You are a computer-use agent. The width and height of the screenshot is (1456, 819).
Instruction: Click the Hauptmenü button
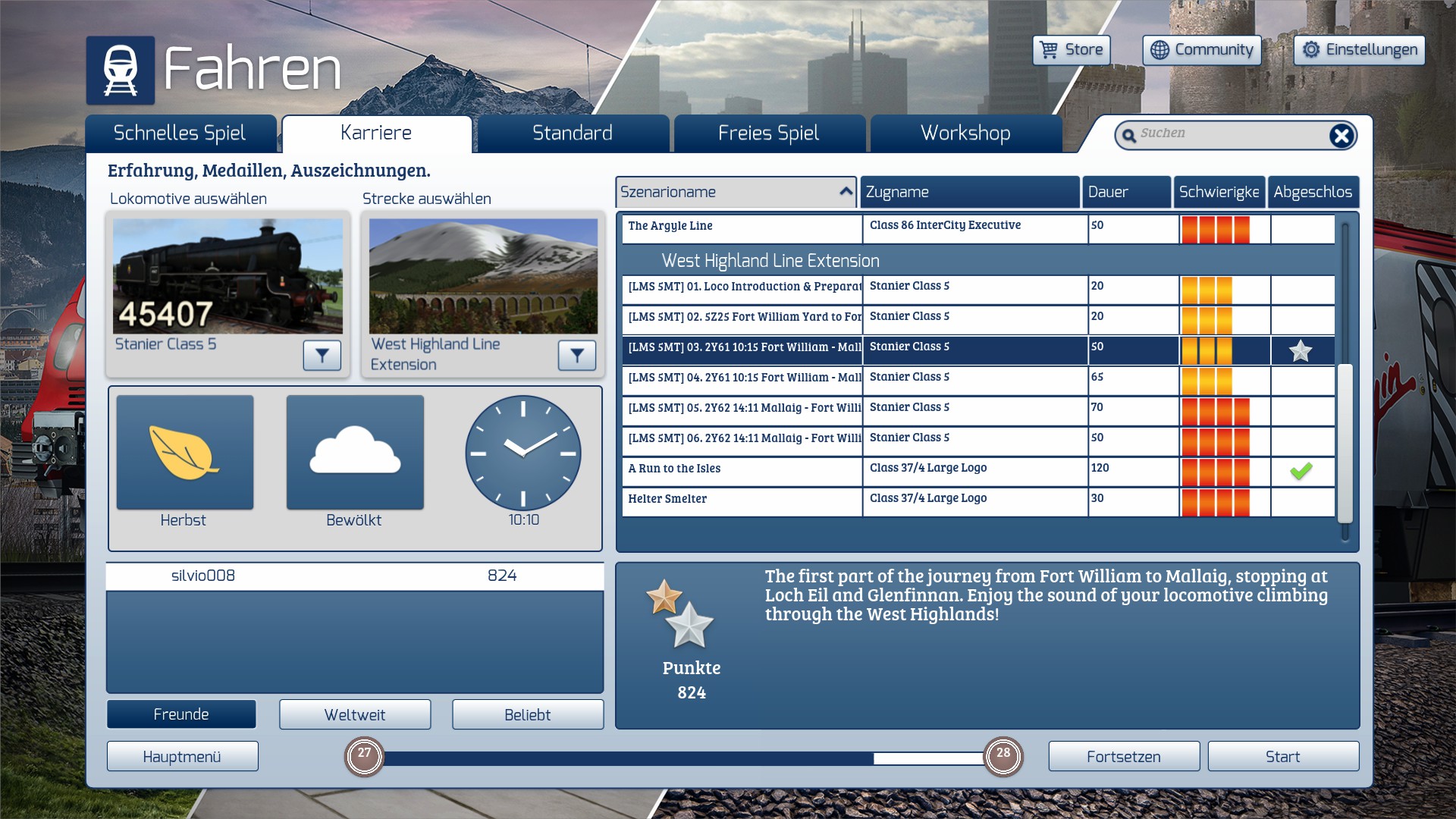182,757
